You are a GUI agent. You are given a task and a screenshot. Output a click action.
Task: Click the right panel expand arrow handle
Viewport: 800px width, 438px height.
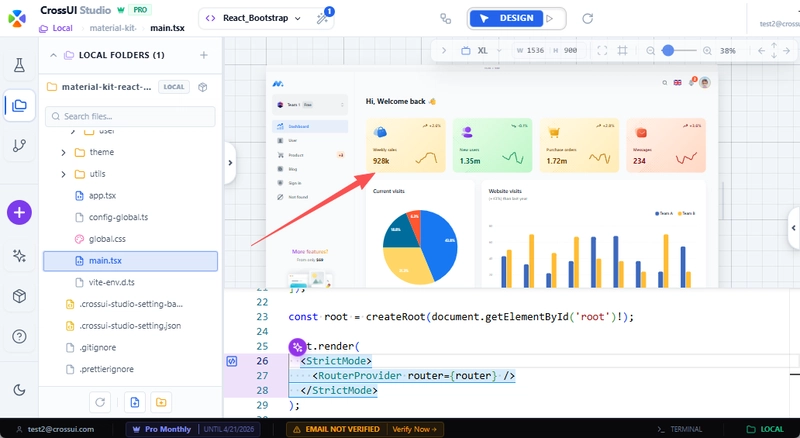point(793,228)
